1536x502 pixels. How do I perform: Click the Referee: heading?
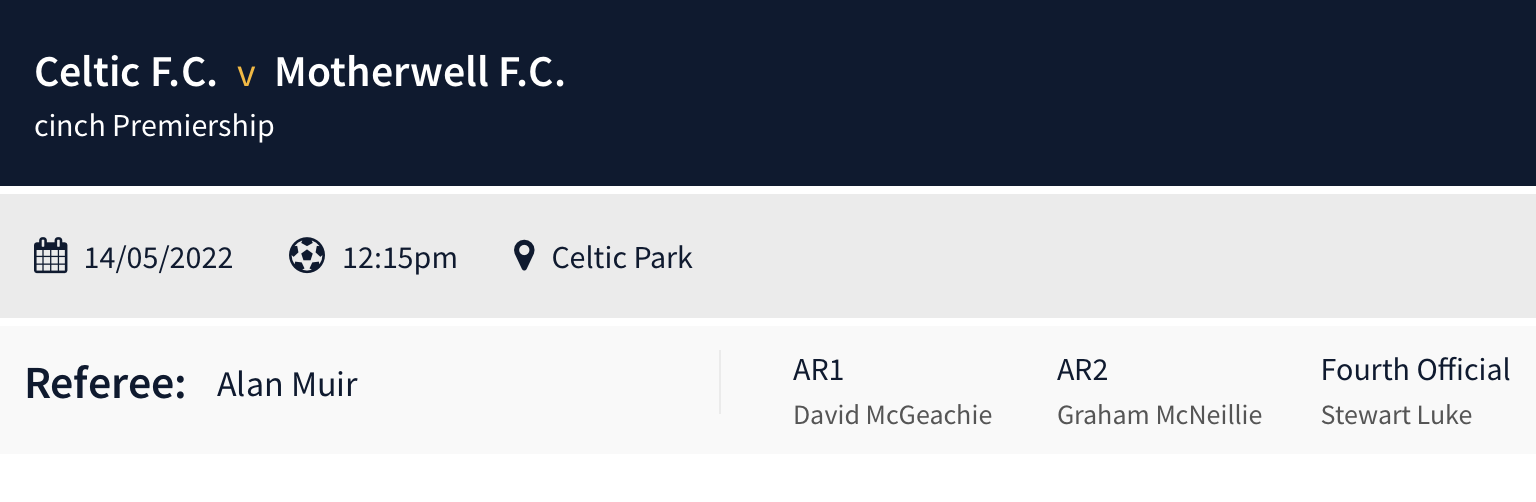[x=106, y=384]
